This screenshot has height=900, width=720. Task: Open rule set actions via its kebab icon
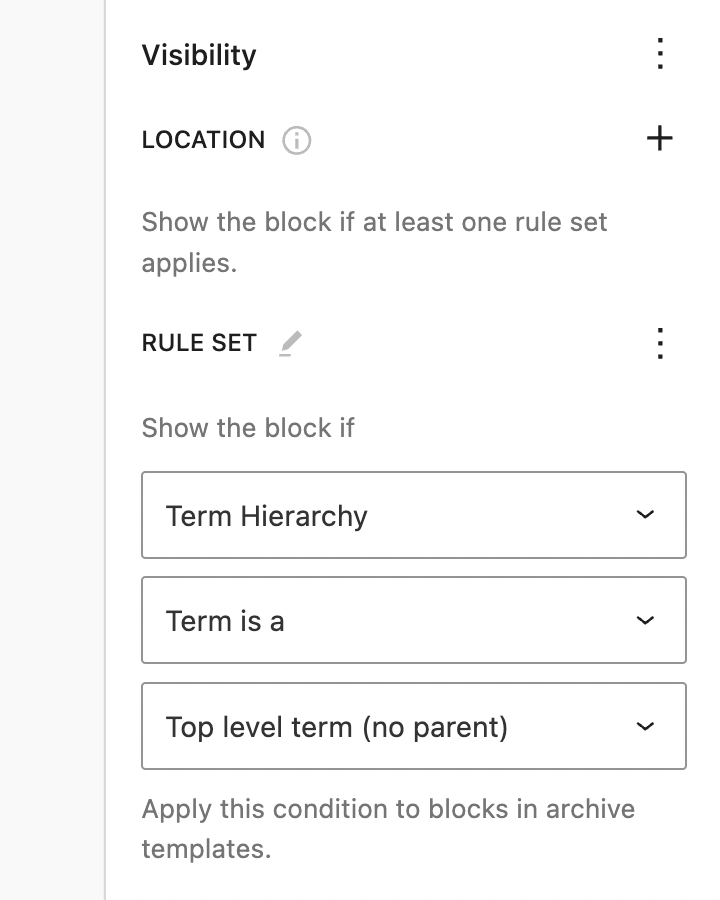coord(660,344)
